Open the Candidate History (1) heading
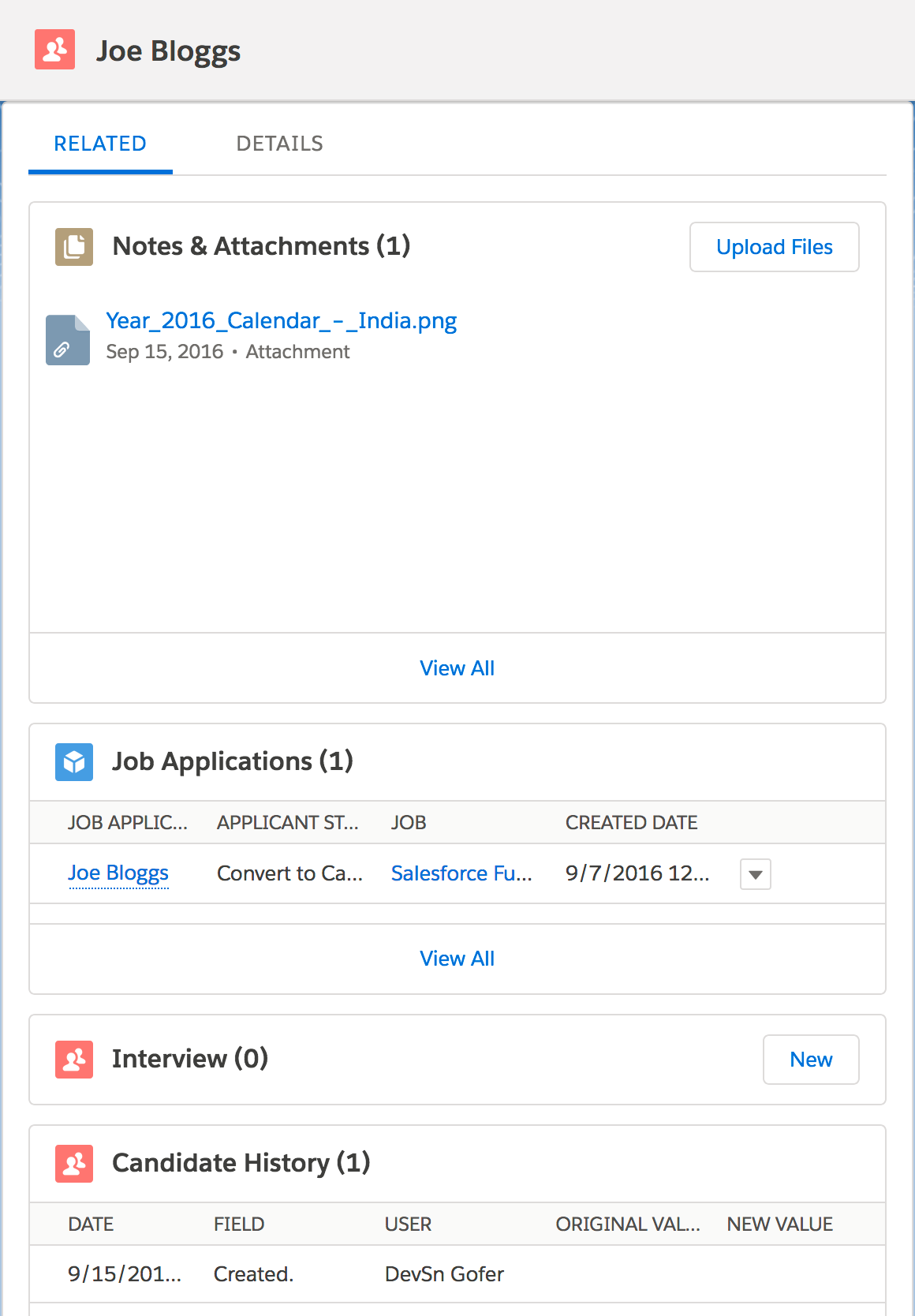 point(241,1163)
